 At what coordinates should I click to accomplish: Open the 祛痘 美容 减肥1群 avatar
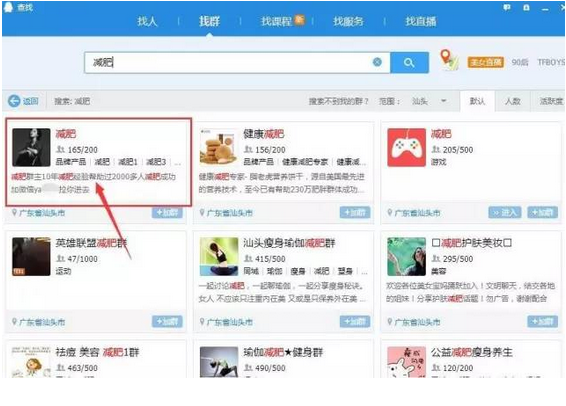pyautogui.click(x=31, y=362)
